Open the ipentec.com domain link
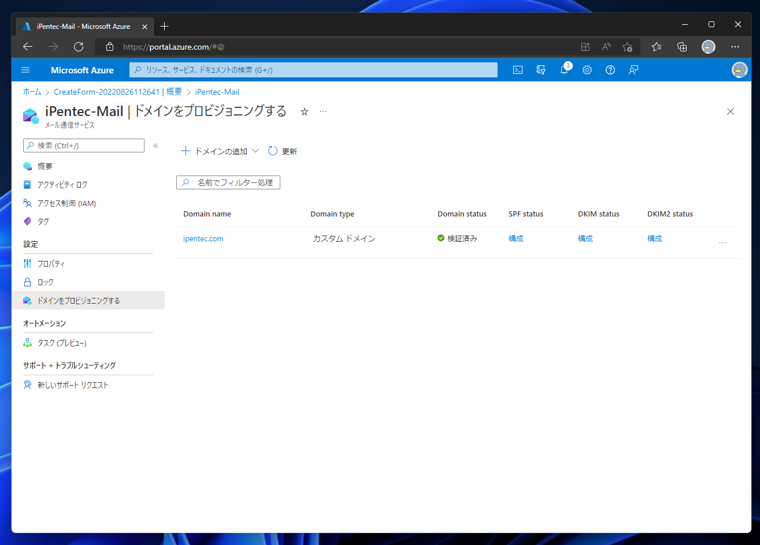 click(203, 239)
